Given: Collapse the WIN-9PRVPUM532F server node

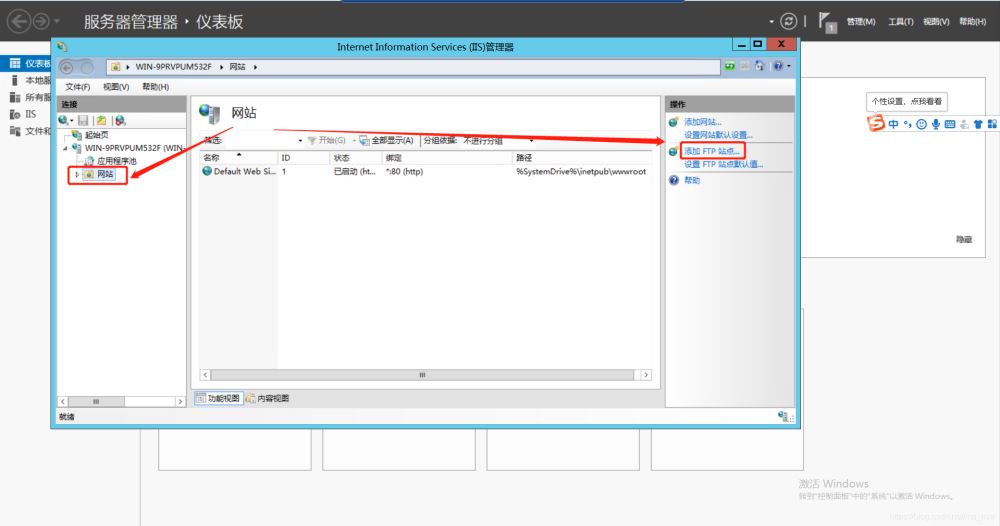Looking at the screenshot, I should click(x=65, y=148).
